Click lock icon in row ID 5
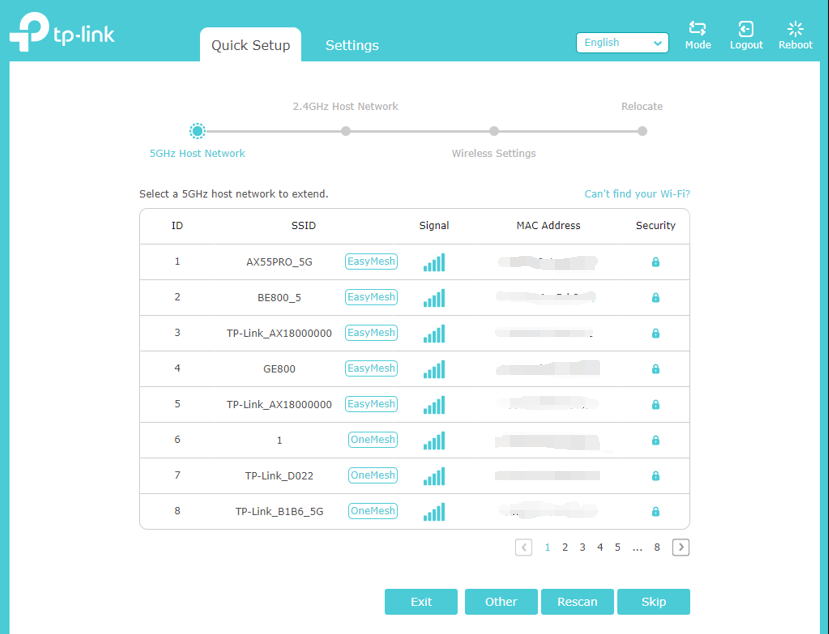 click(655, 405)
